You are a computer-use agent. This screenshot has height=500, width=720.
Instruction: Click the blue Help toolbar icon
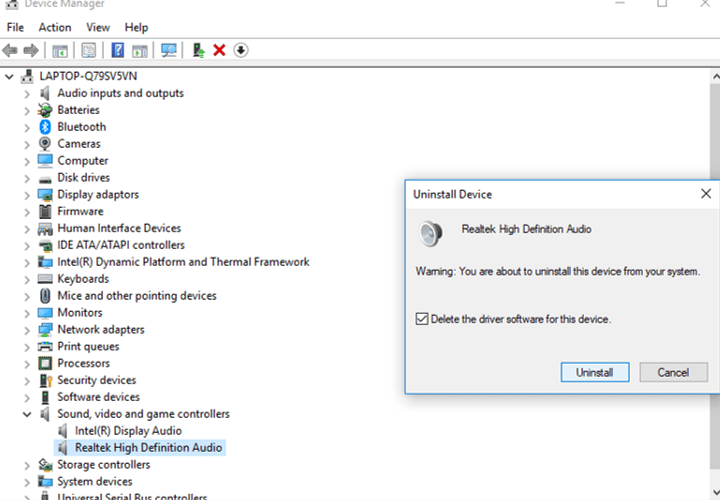coord(118,50)
